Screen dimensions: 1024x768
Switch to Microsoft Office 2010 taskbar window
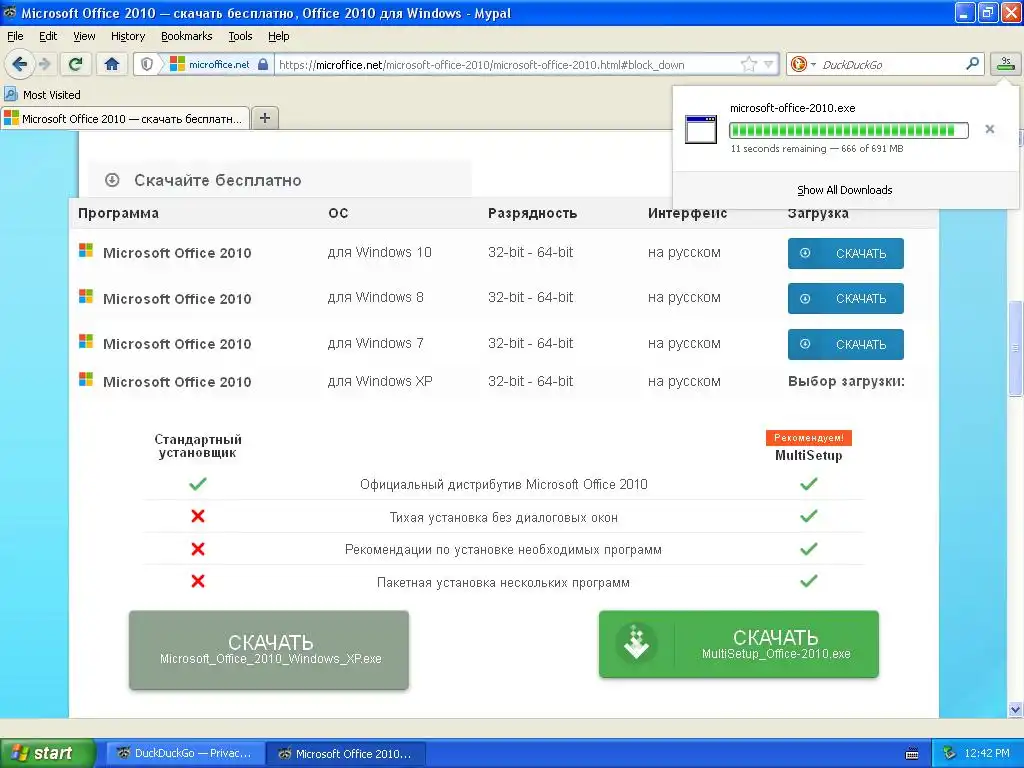click(345, 753)
